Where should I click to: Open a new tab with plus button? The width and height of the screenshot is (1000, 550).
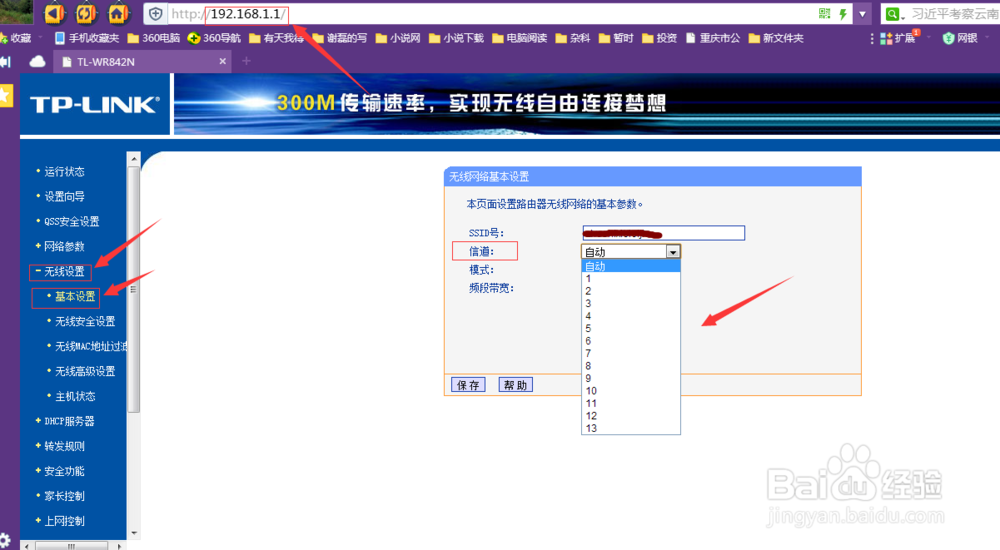point(246,61)
